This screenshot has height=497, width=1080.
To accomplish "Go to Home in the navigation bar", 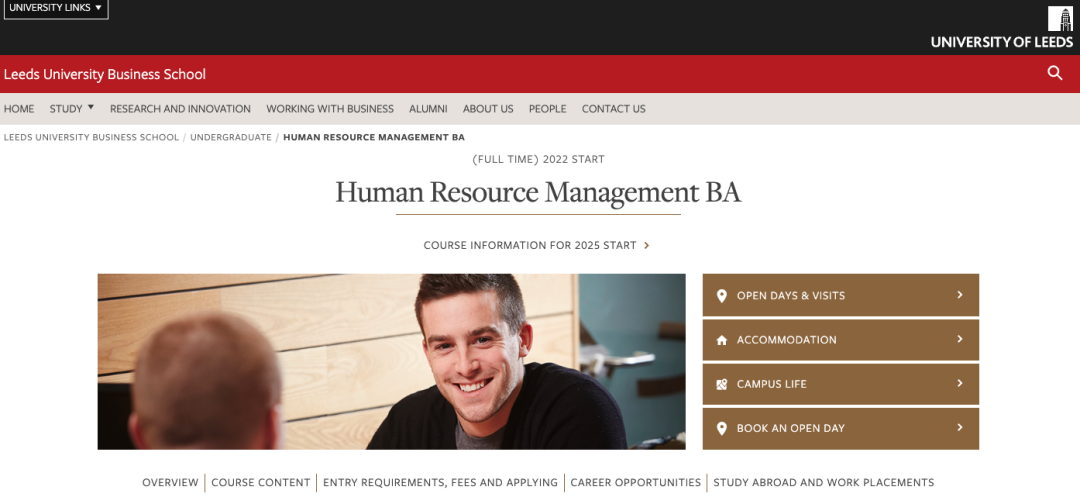I will [19, 109].
